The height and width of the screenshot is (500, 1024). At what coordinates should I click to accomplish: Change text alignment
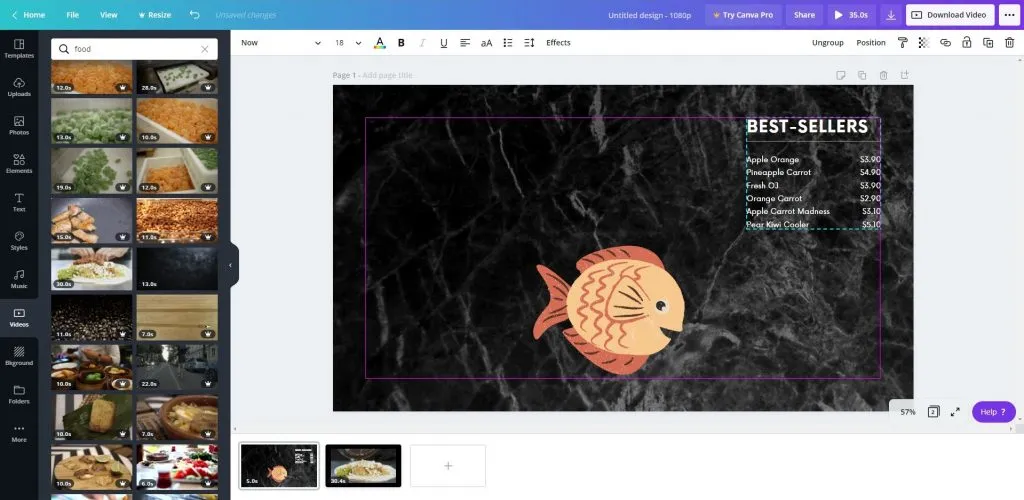click(x=465, y=42)
